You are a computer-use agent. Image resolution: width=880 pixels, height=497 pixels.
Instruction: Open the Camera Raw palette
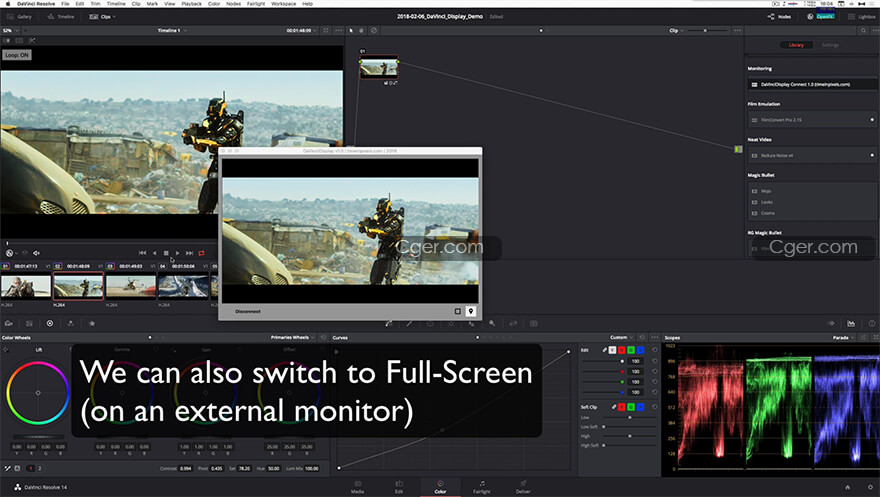click(x=8, y=323)
